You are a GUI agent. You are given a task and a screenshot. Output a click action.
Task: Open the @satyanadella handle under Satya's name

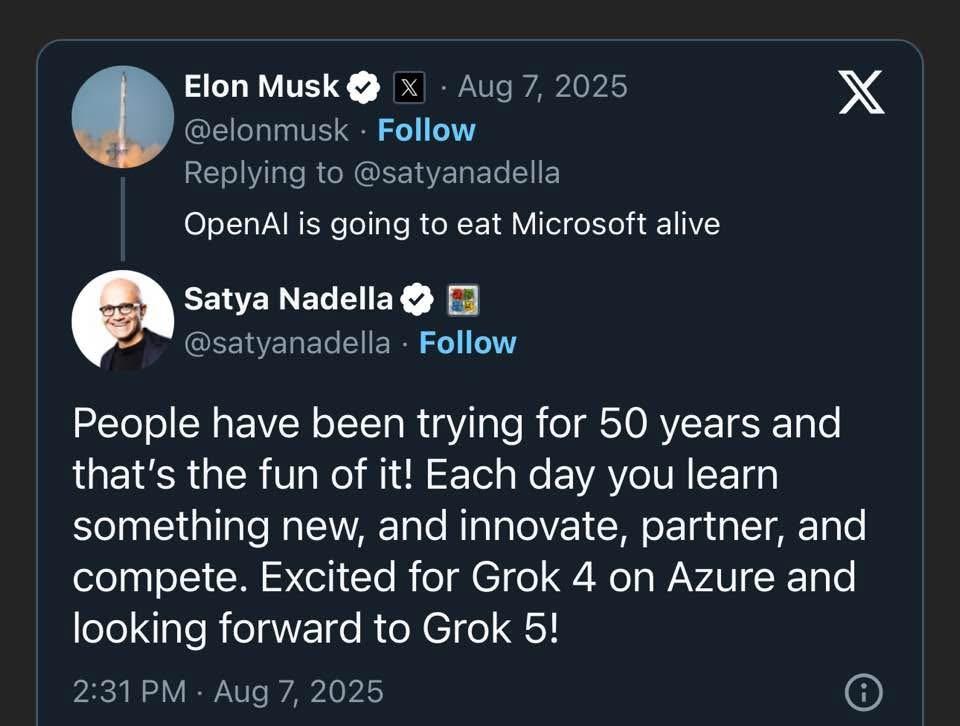(x=287, y=343)
